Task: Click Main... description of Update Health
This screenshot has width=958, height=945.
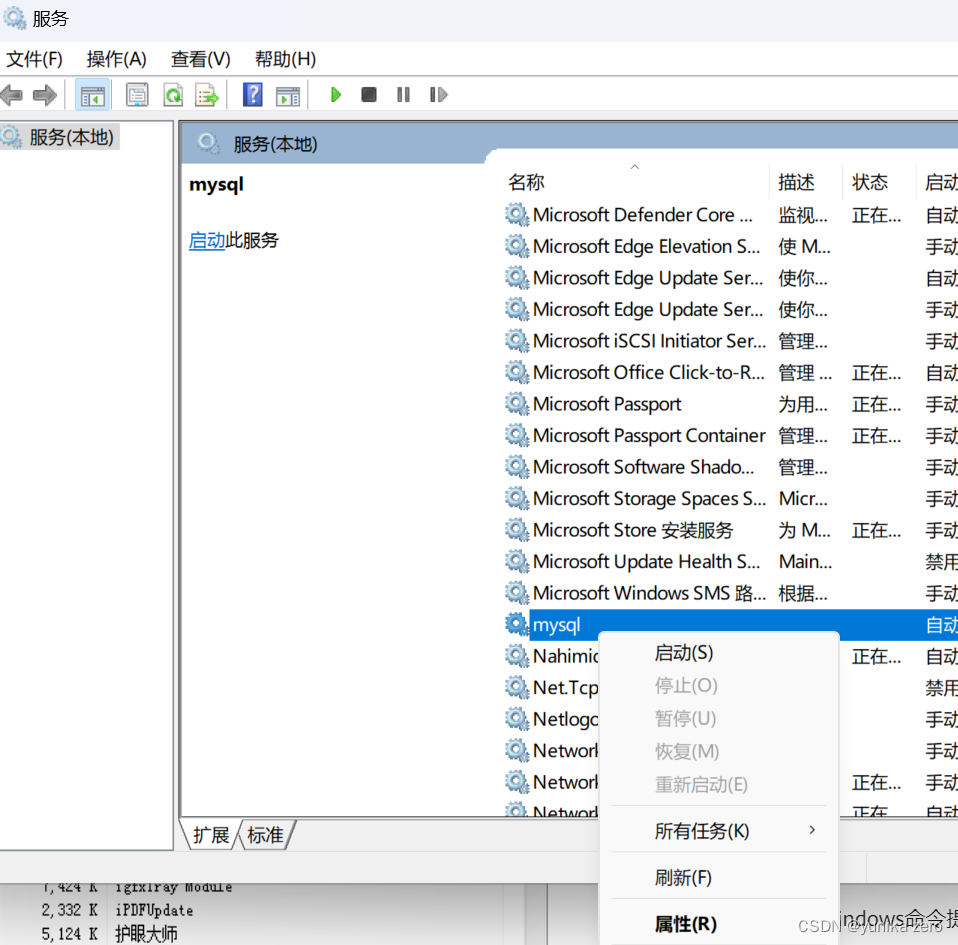Action: tap(805, 561)
